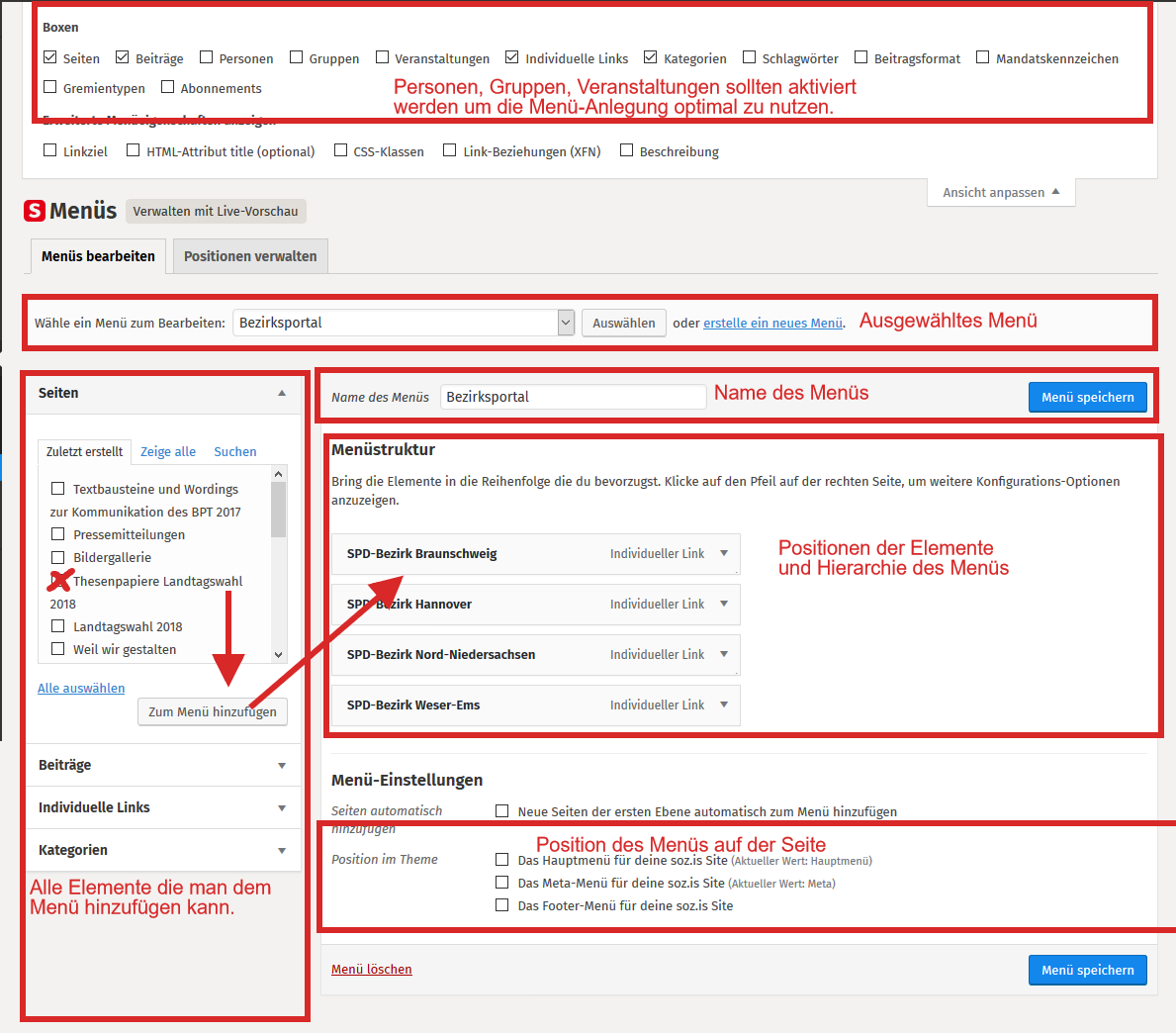Open SPD-Bezirk Nord-Niedersachsen item options arrow
The width and height of the screenshot is (1176, 1033).
724,654
